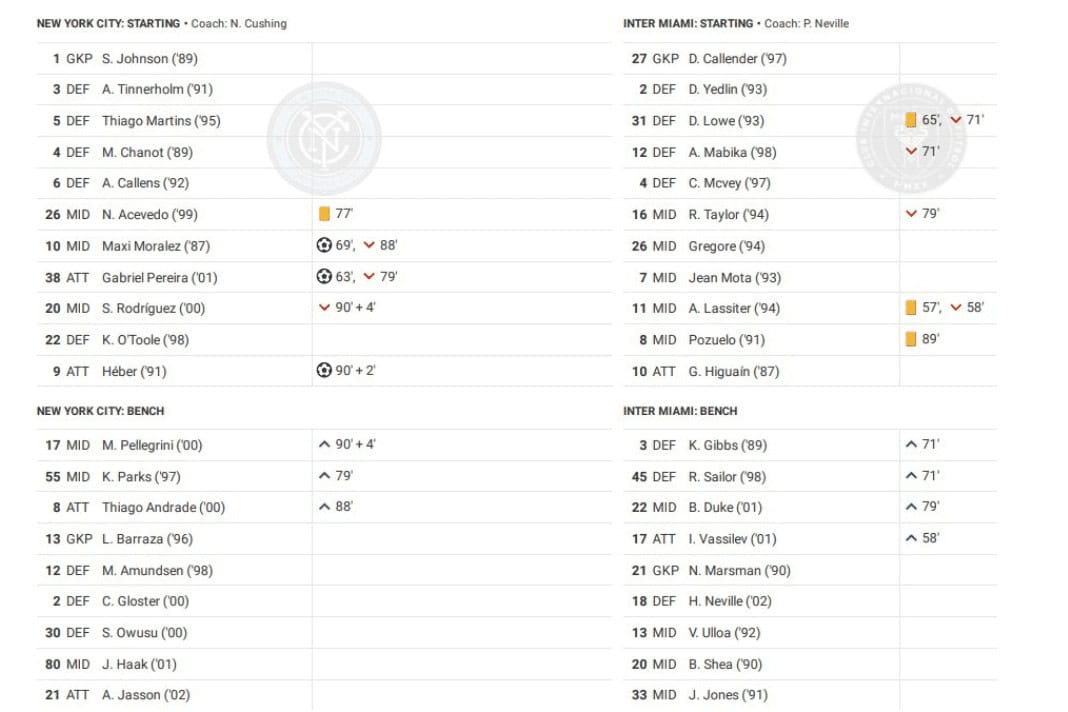Click A. Lassiter's yellow card icon
Screen dimensions: 1068x712
[911, 308]
